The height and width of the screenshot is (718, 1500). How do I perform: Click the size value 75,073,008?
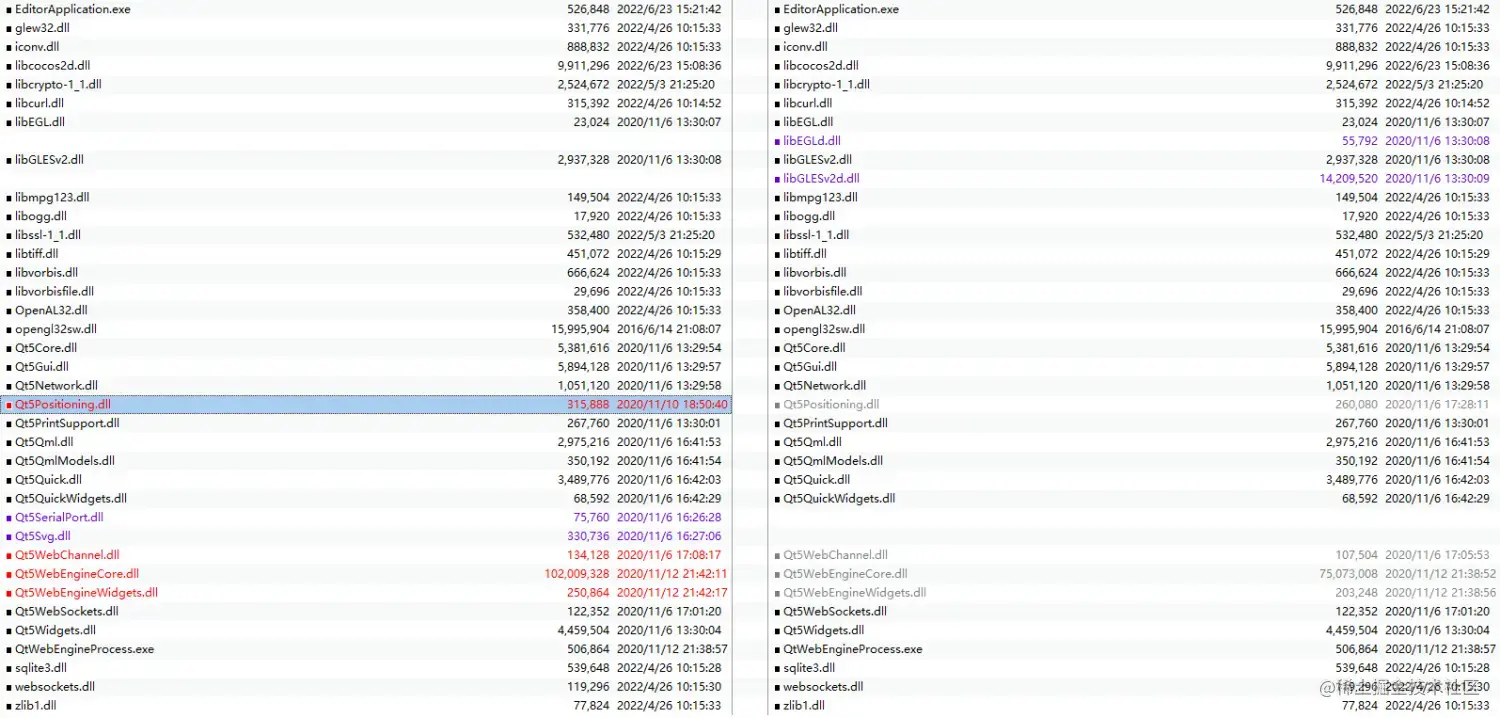tap(1348, 574)
